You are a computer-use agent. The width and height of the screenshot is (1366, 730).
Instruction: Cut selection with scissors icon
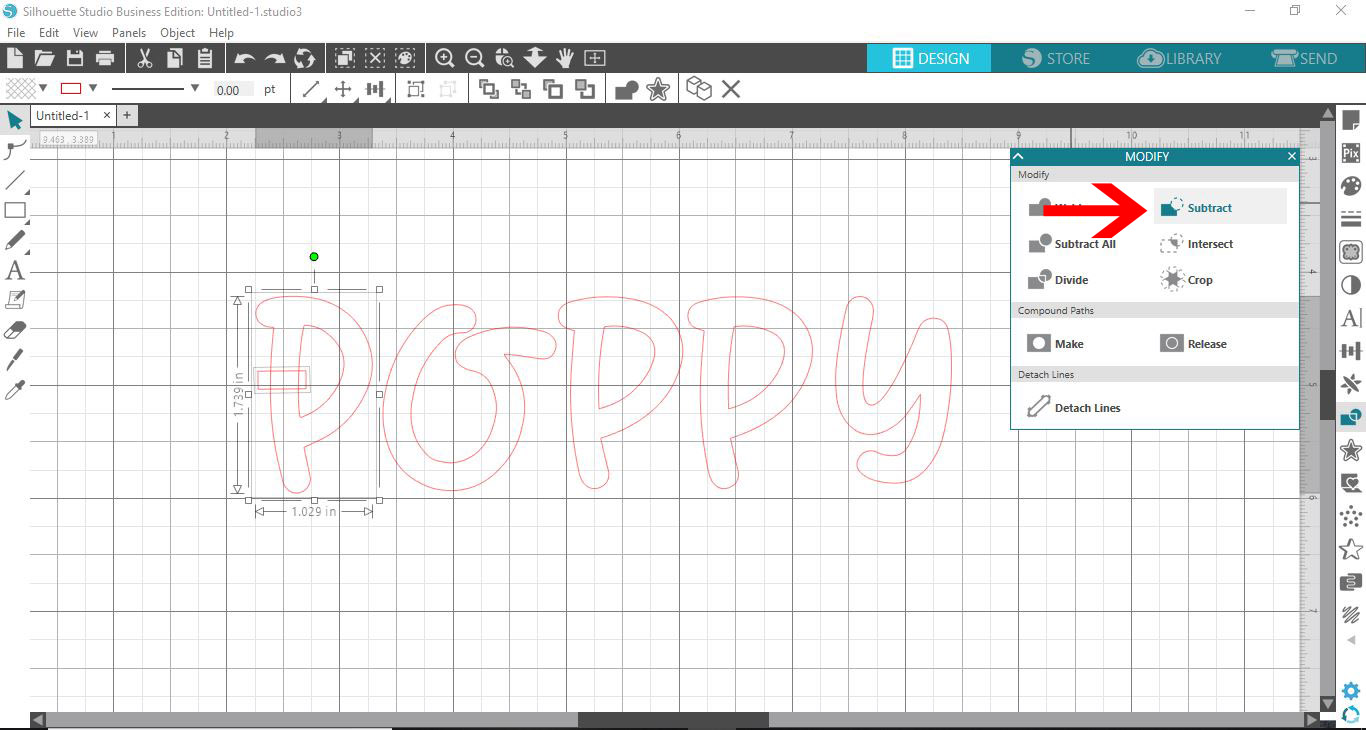144,58
